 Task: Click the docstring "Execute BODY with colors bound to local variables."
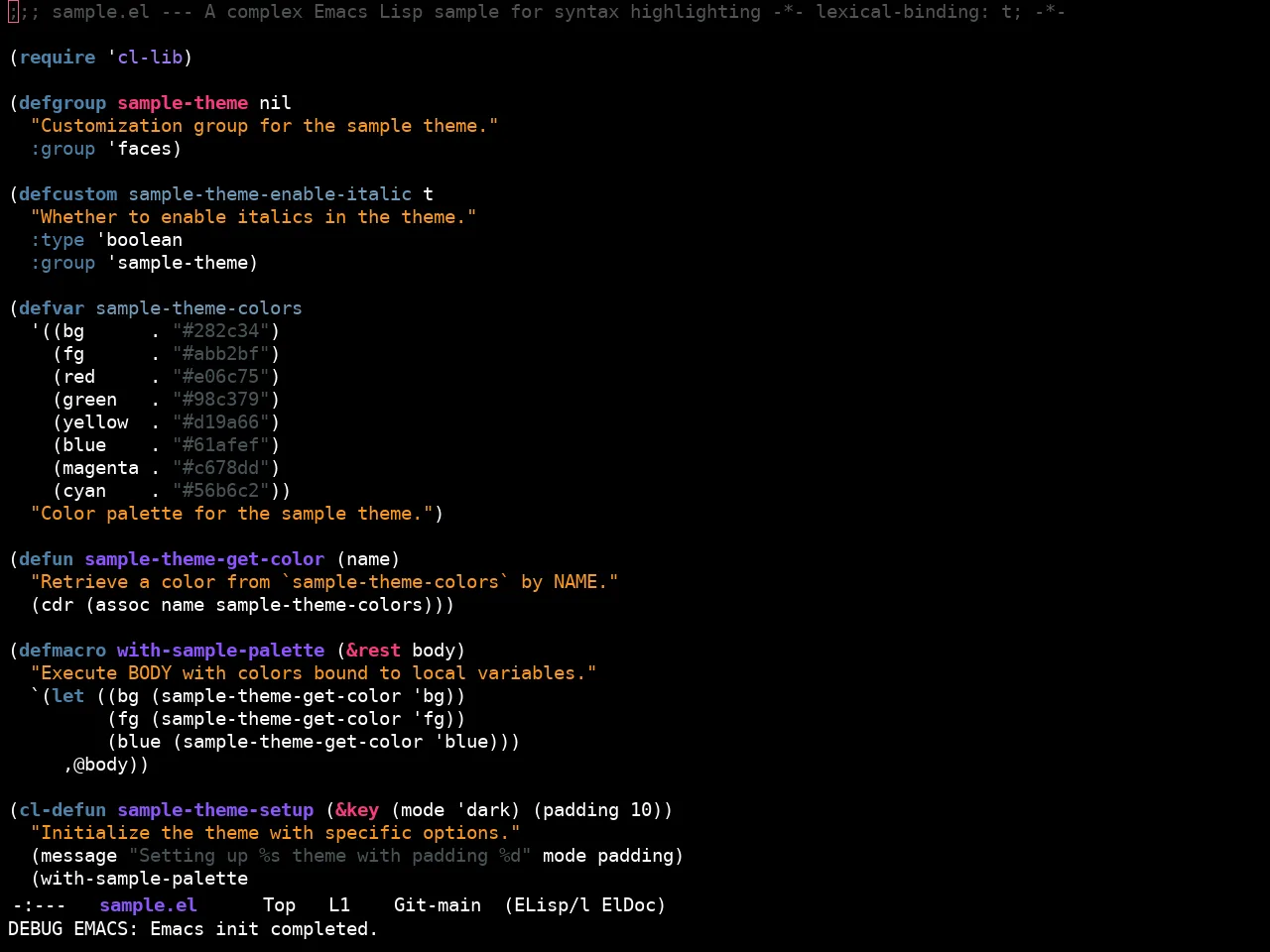point(314,673)
